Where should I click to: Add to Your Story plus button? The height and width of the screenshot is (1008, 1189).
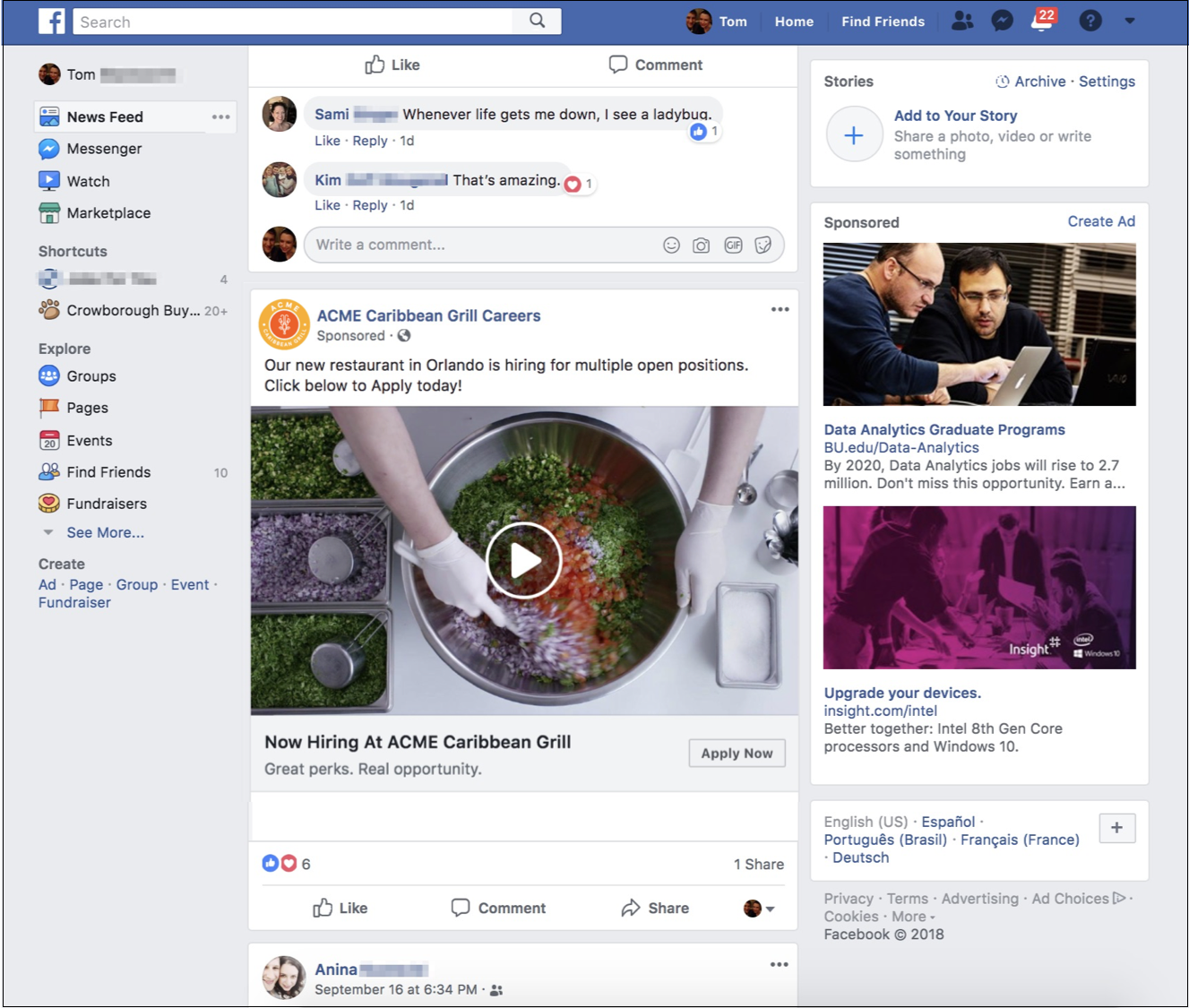coord(854,134)
